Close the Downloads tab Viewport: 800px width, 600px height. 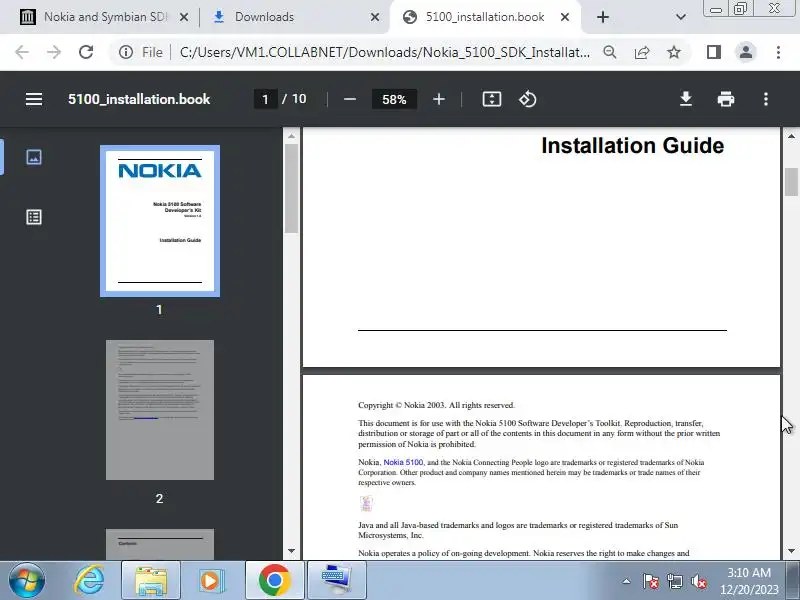point(374,17)
